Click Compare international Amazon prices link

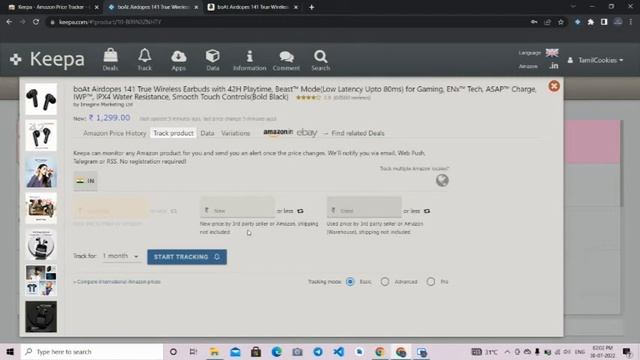click(117, 282)
